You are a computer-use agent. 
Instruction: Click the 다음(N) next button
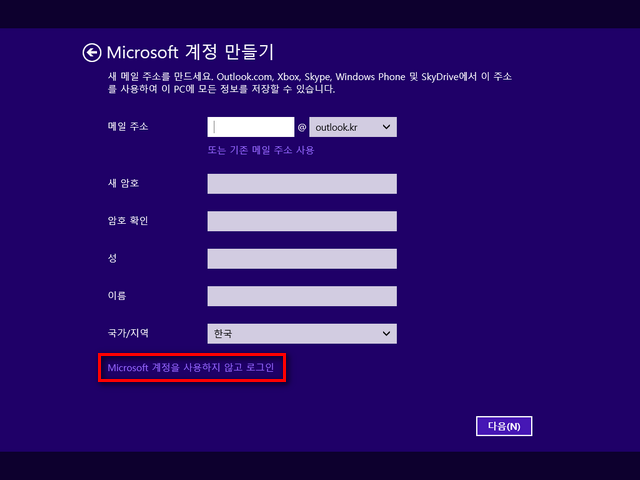point(504,426)
